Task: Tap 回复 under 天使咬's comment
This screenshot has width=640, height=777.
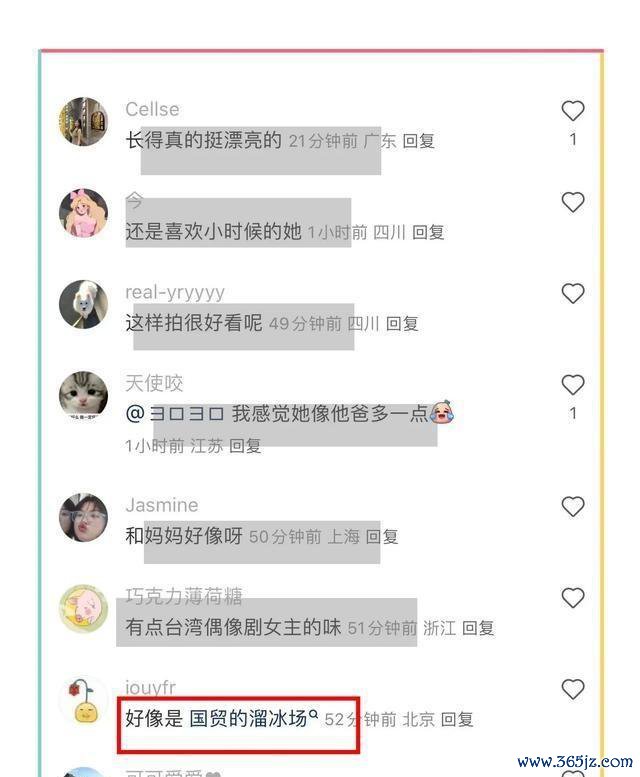Action: pyautogui.click(x=245, y=446)
